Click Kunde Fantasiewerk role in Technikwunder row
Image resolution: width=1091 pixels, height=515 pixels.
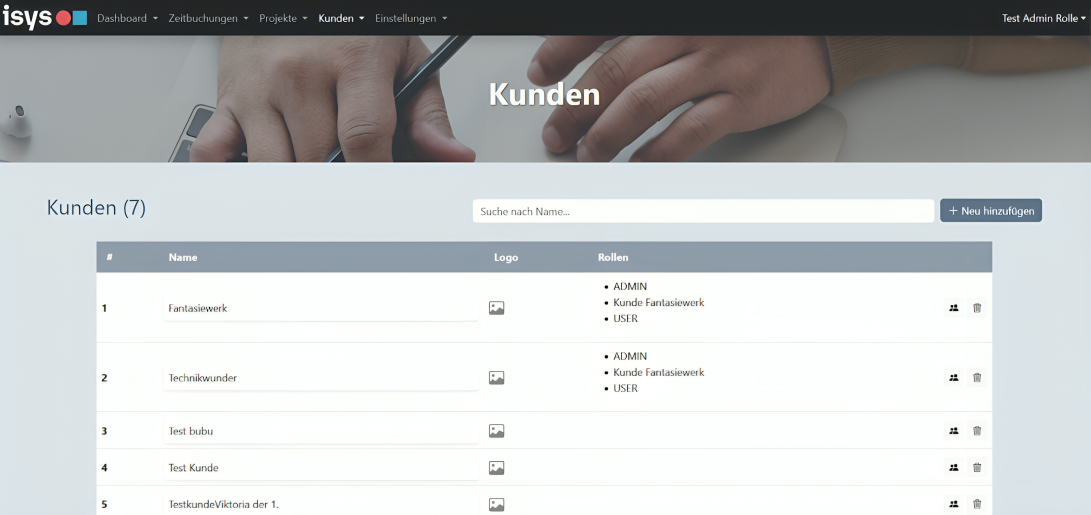(x=658, y=372)
